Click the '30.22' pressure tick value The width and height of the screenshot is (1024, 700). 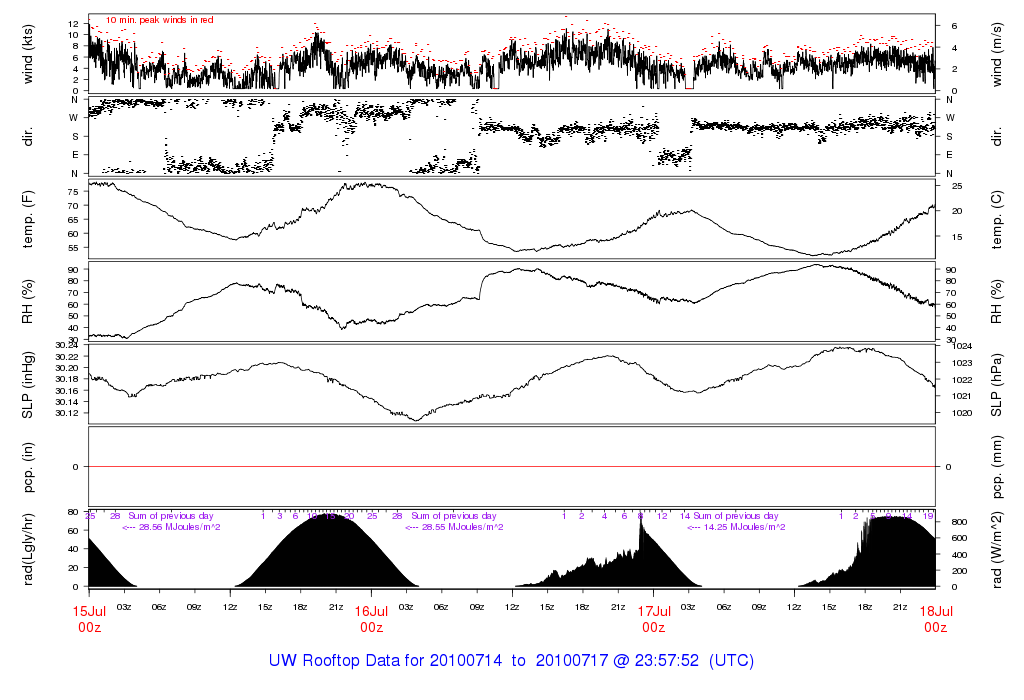(x=67, y=357)
